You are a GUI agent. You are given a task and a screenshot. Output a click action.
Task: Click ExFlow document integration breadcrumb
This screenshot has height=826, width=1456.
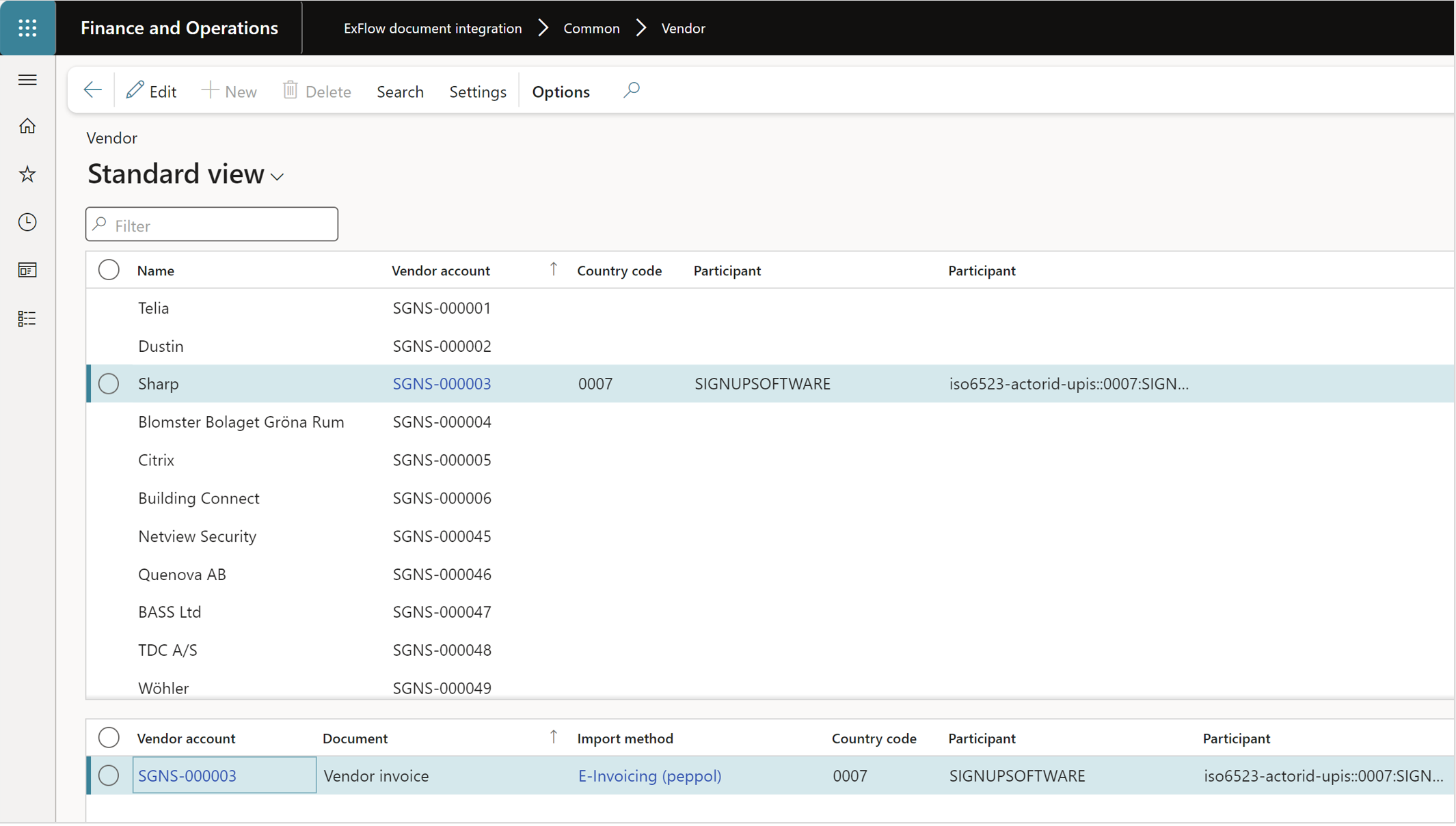pos(433,28)
